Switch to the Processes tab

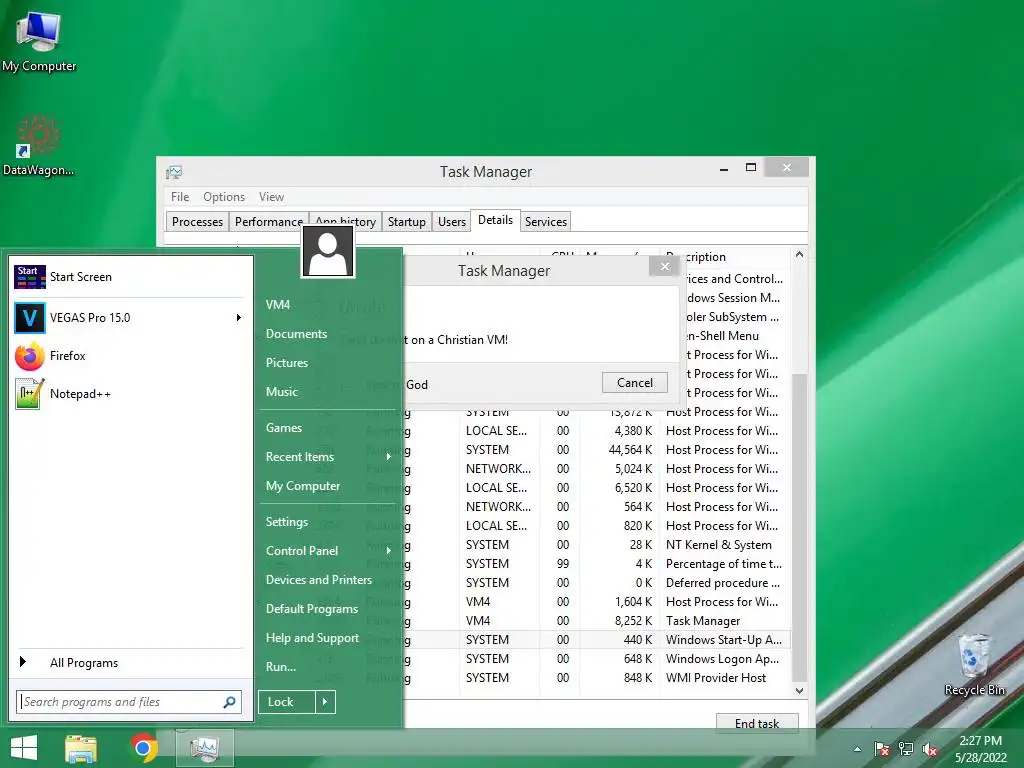coord(197,221)
